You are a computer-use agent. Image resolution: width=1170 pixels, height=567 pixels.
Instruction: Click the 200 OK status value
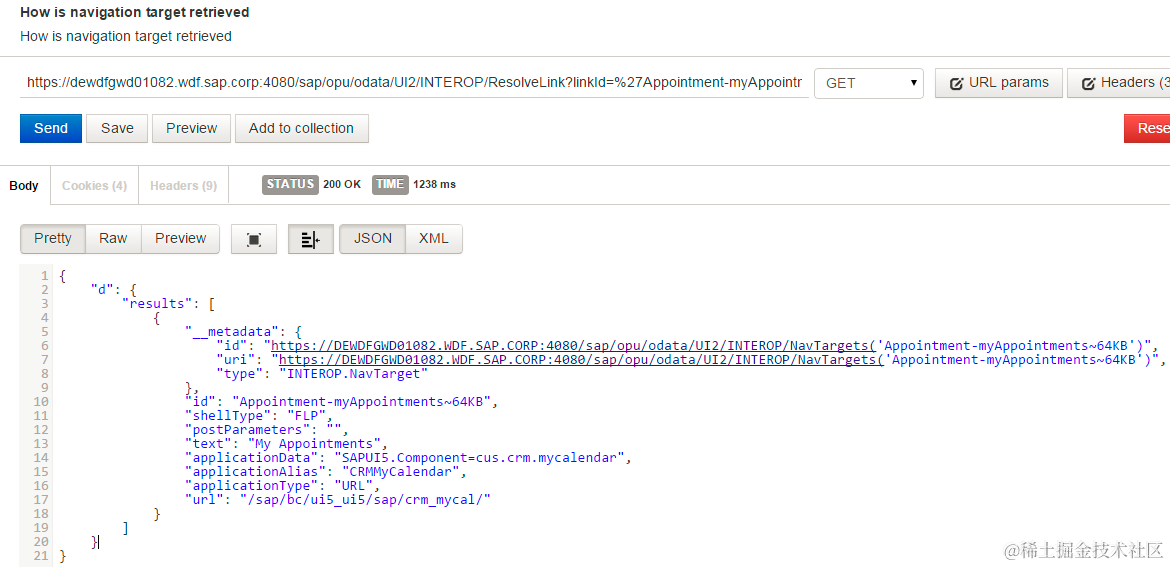coord(342,184)
